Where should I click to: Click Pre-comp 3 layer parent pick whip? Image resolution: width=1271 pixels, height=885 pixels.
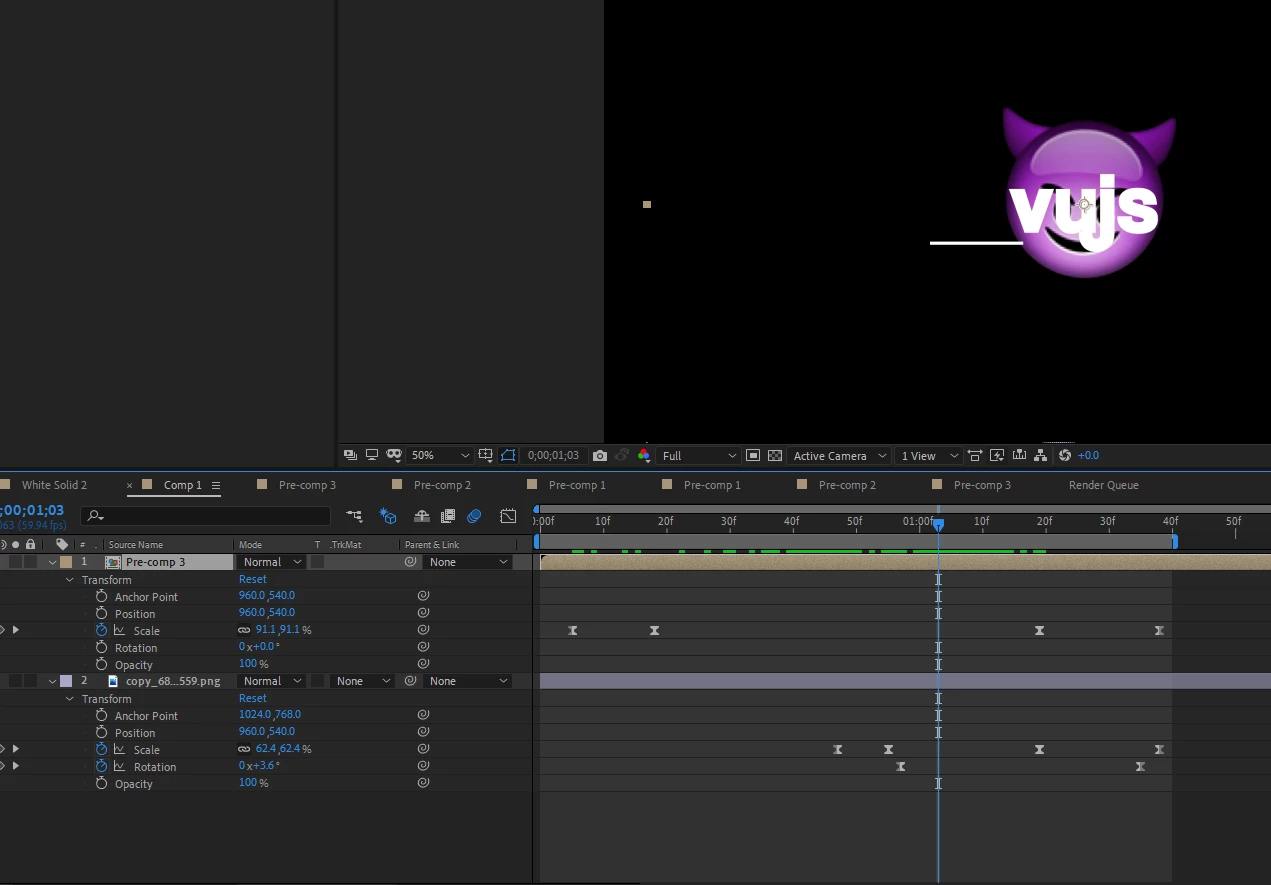coord(410,562)
